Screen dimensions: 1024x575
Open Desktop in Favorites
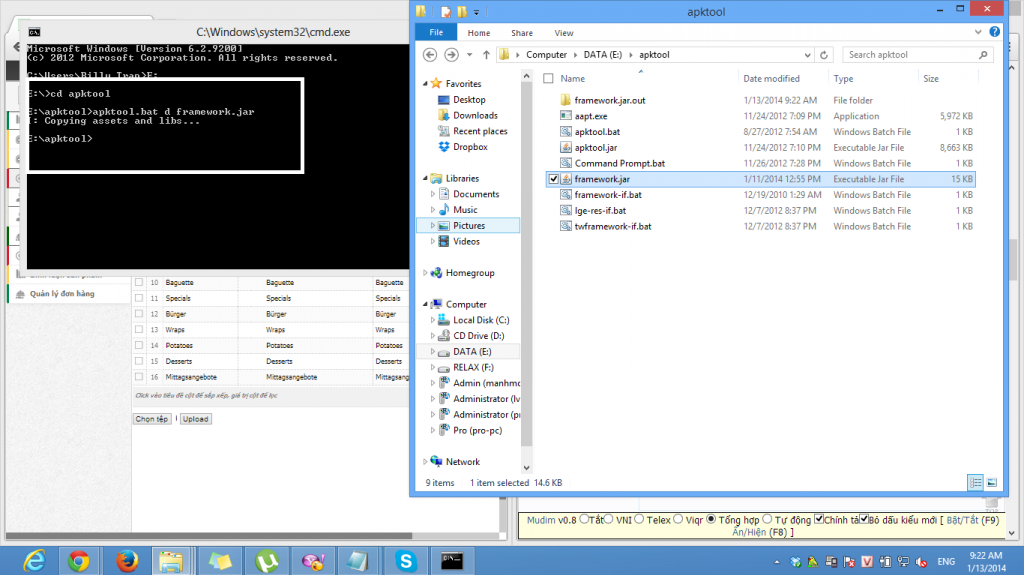click(469, 100)
